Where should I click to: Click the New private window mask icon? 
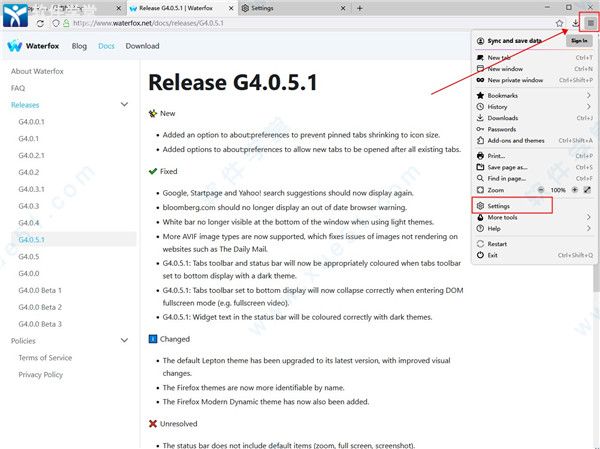(x=480, y=80)
